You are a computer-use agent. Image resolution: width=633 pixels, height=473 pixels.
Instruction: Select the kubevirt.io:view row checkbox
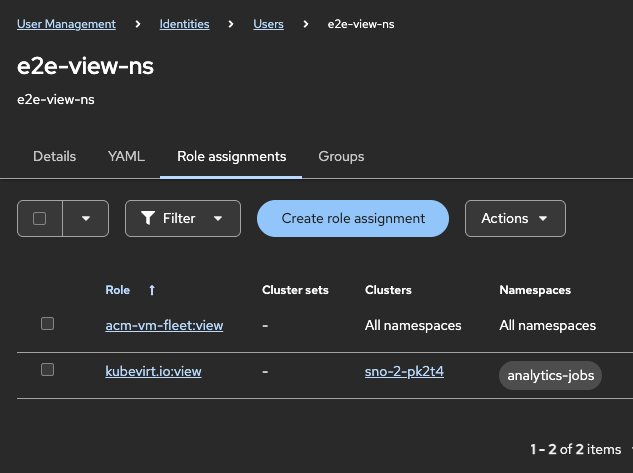pos(47,370)
